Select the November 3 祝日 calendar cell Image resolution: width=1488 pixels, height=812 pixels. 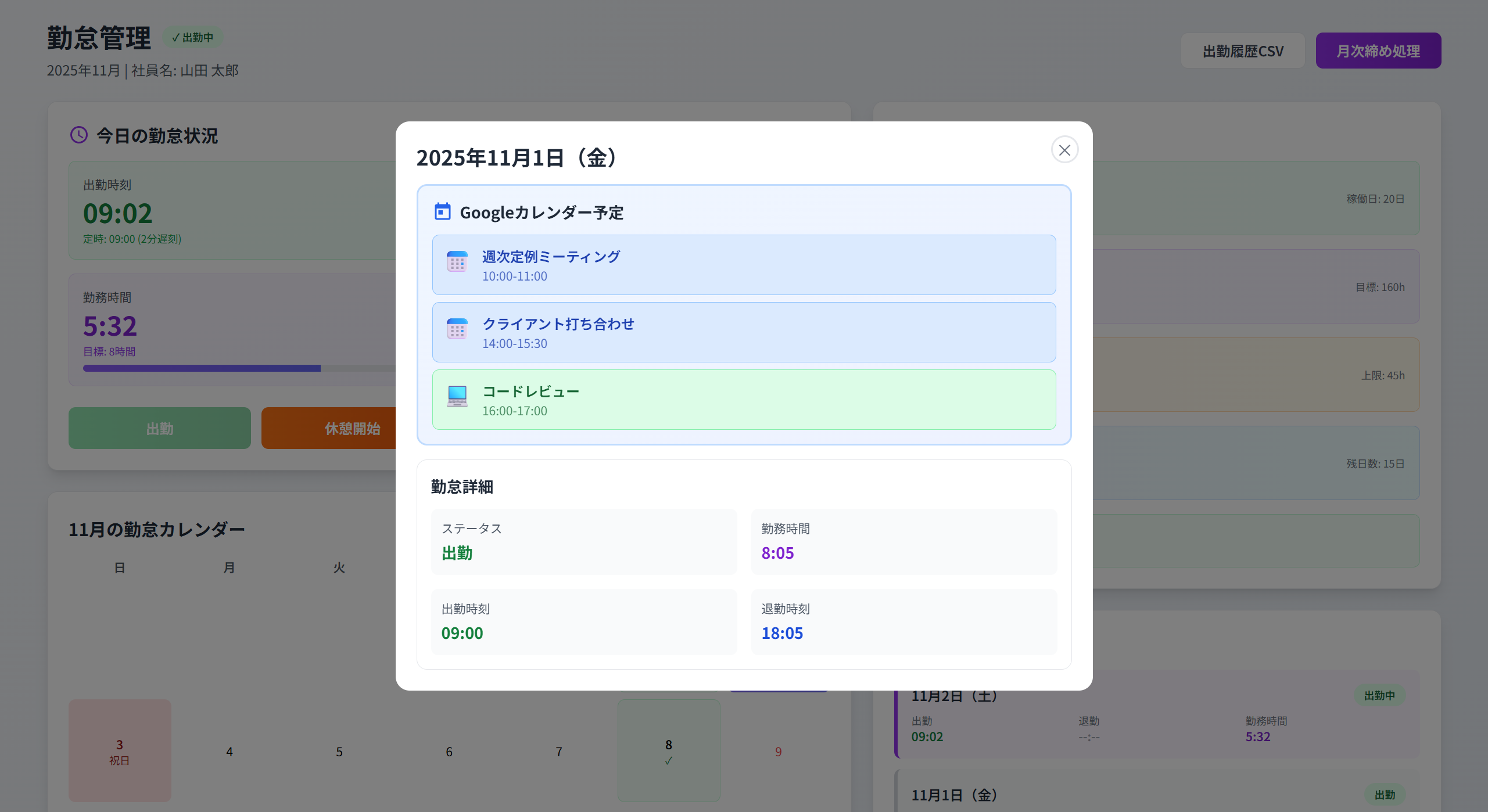tap(119, 751)
